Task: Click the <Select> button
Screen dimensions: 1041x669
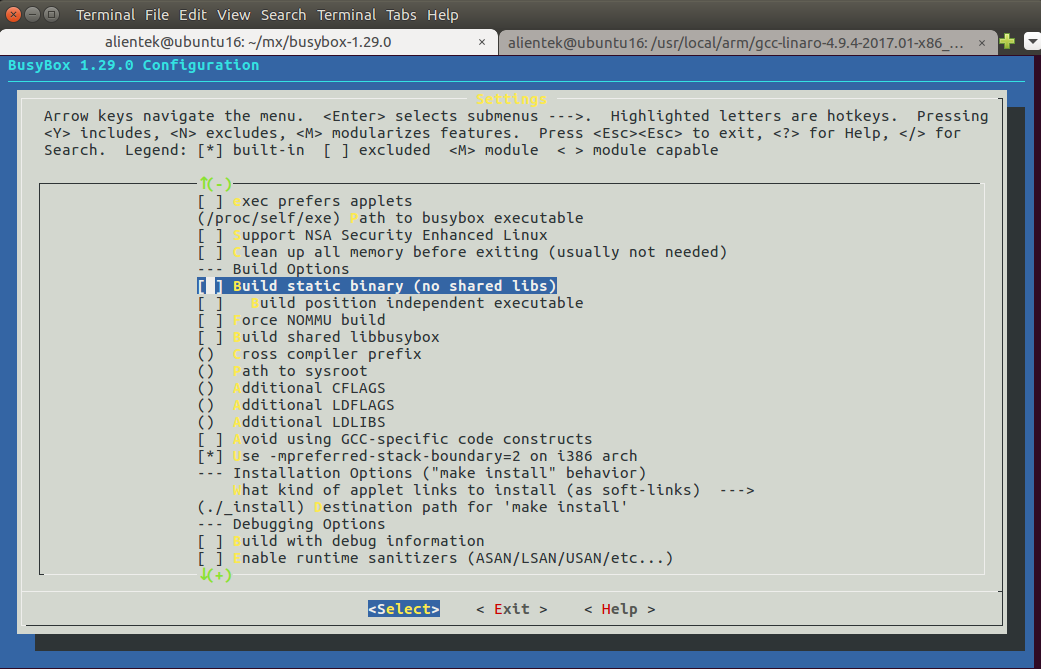Action: [404, 609]
